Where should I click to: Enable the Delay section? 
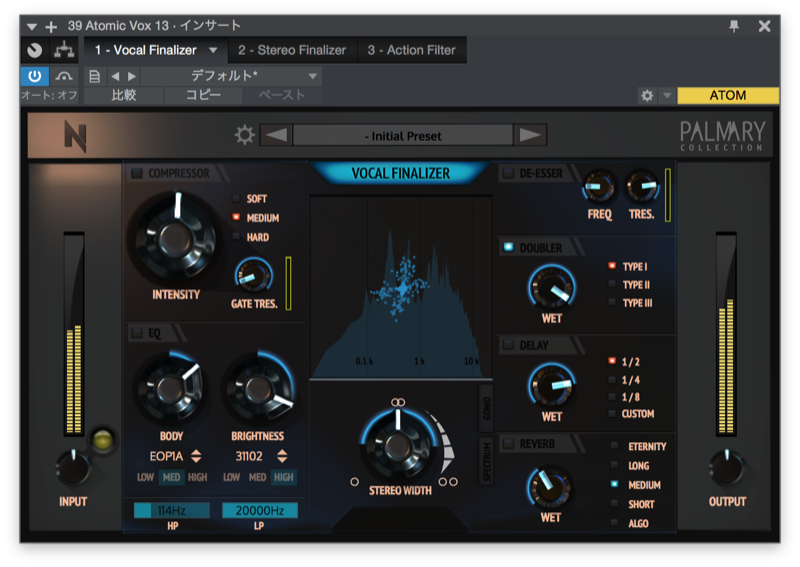(508, 345)
